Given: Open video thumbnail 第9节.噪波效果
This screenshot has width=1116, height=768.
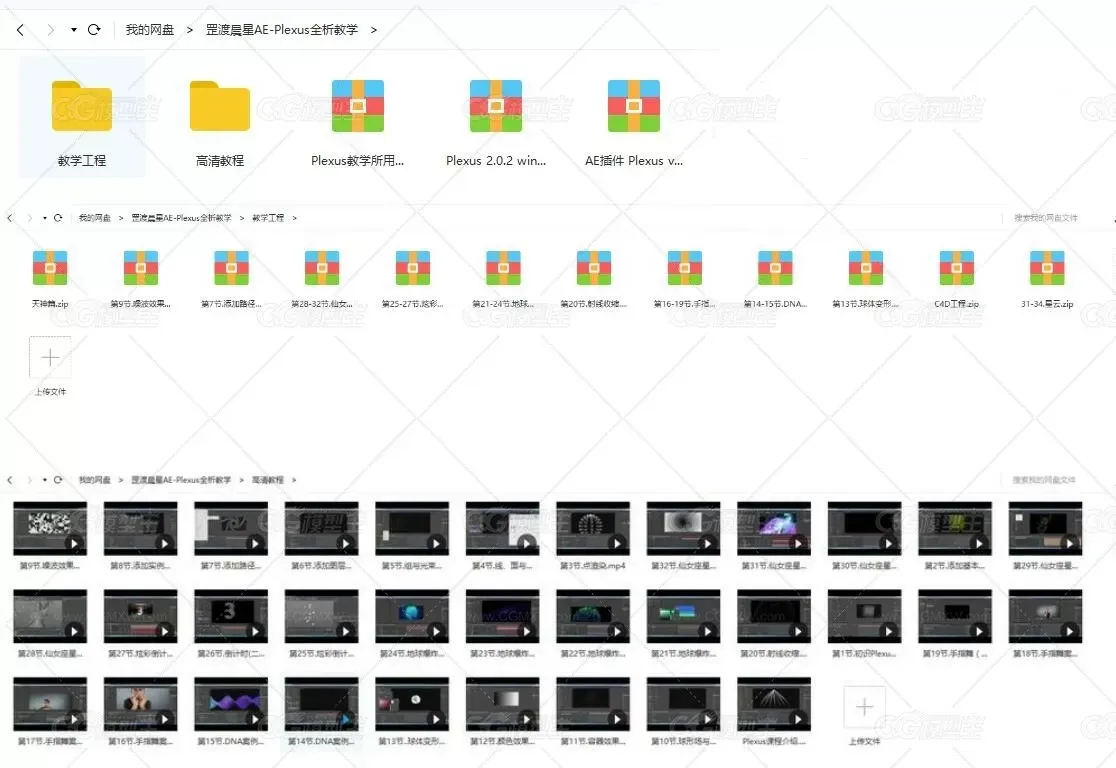Looking at the screenshot, I should 50,529.
